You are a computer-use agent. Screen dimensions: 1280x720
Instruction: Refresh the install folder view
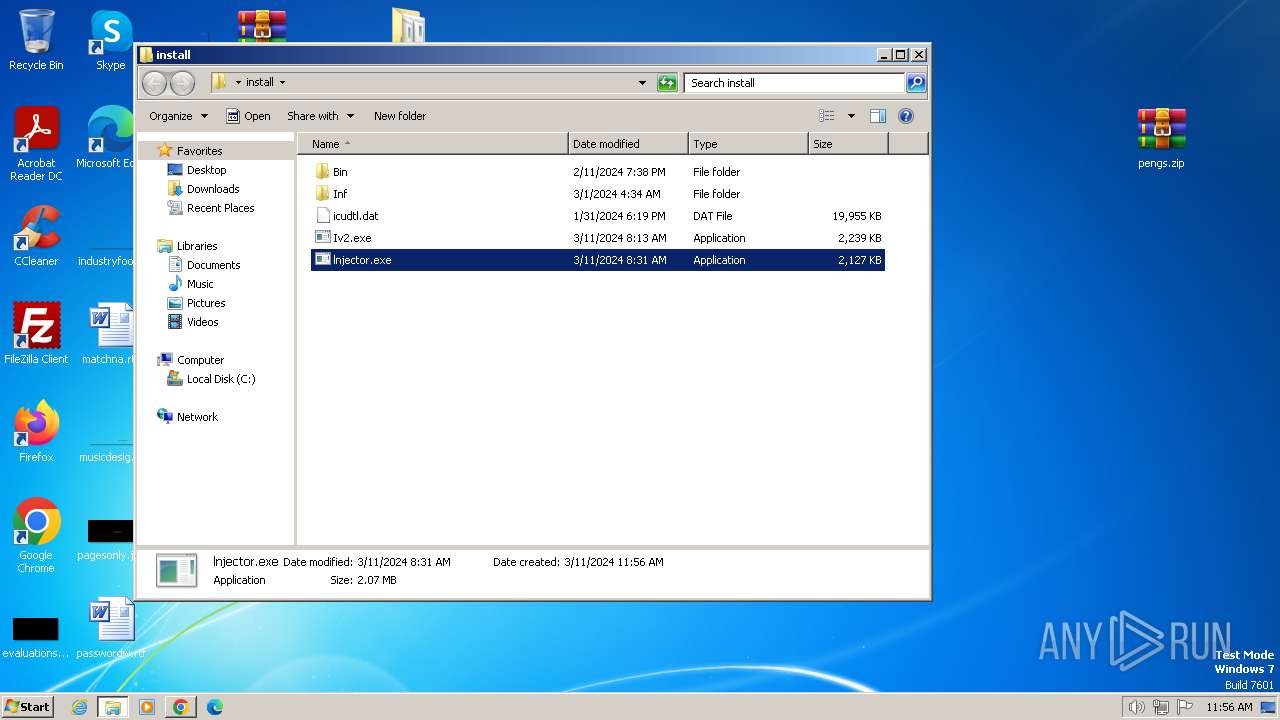coord(667,83)
